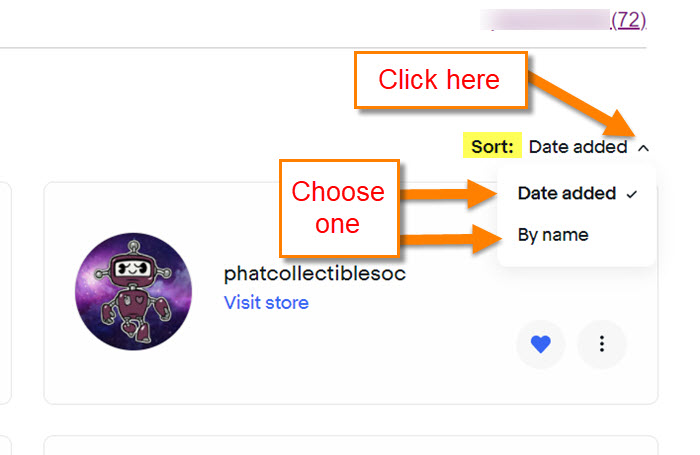
Task: Select the partially visible seller card below
Action: 351,445
